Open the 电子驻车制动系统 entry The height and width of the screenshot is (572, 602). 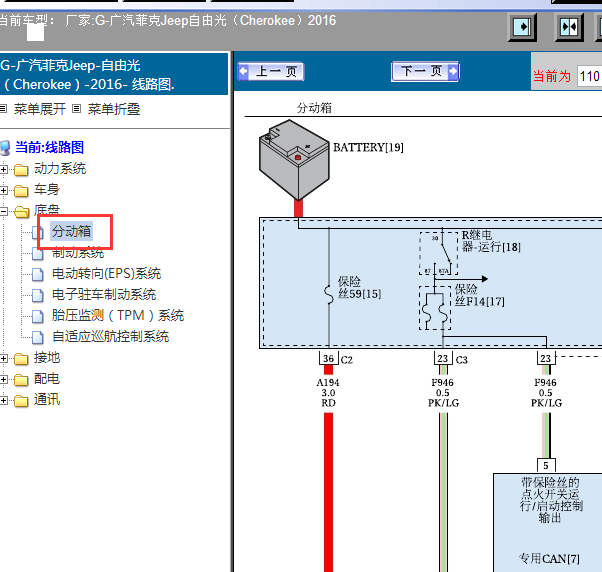[104, 294]
